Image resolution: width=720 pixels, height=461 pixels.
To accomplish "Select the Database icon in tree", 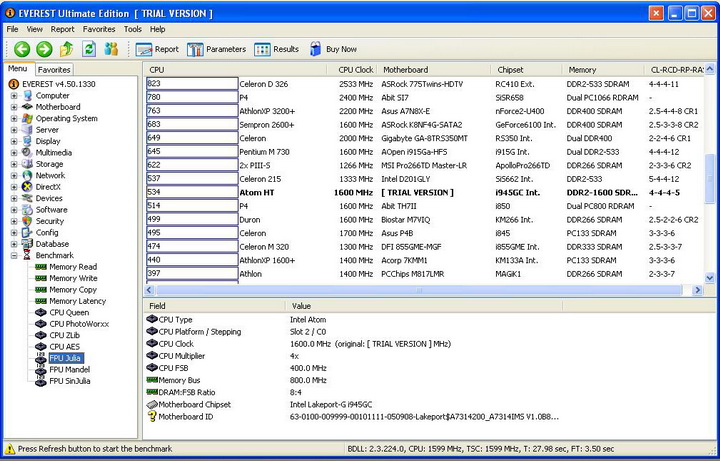I will tap(28, 244).
